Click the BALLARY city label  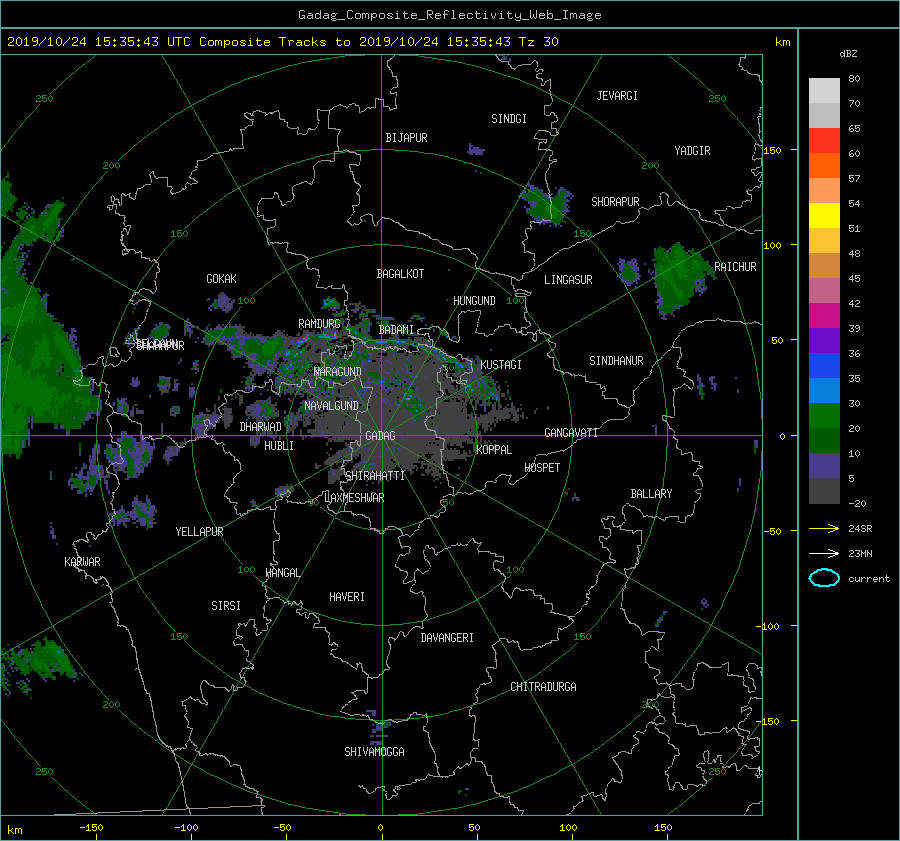(651, 494)
